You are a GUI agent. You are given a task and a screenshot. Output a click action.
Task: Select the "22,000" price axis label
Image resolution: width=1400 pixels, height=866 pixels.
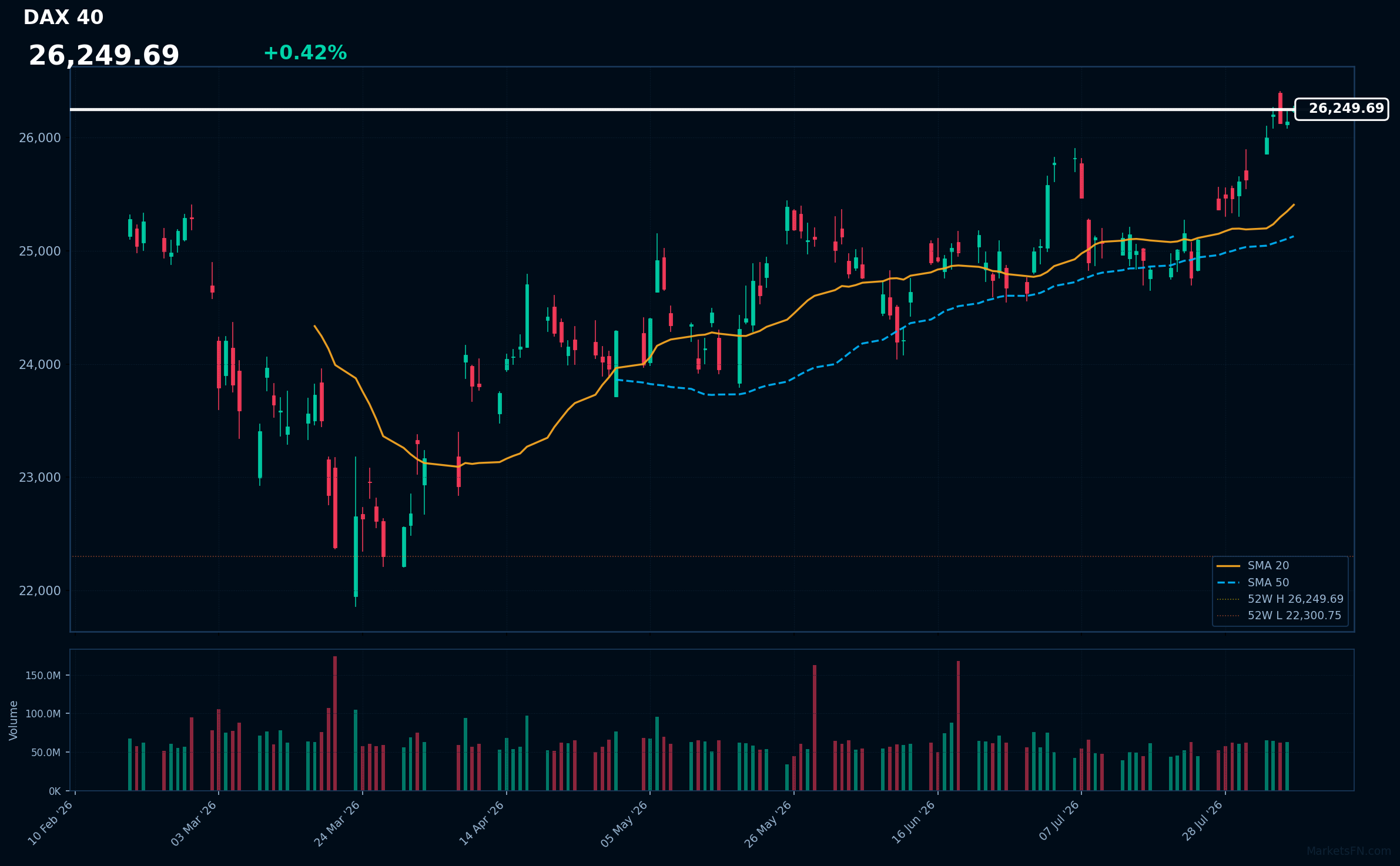tap(40, 591)
